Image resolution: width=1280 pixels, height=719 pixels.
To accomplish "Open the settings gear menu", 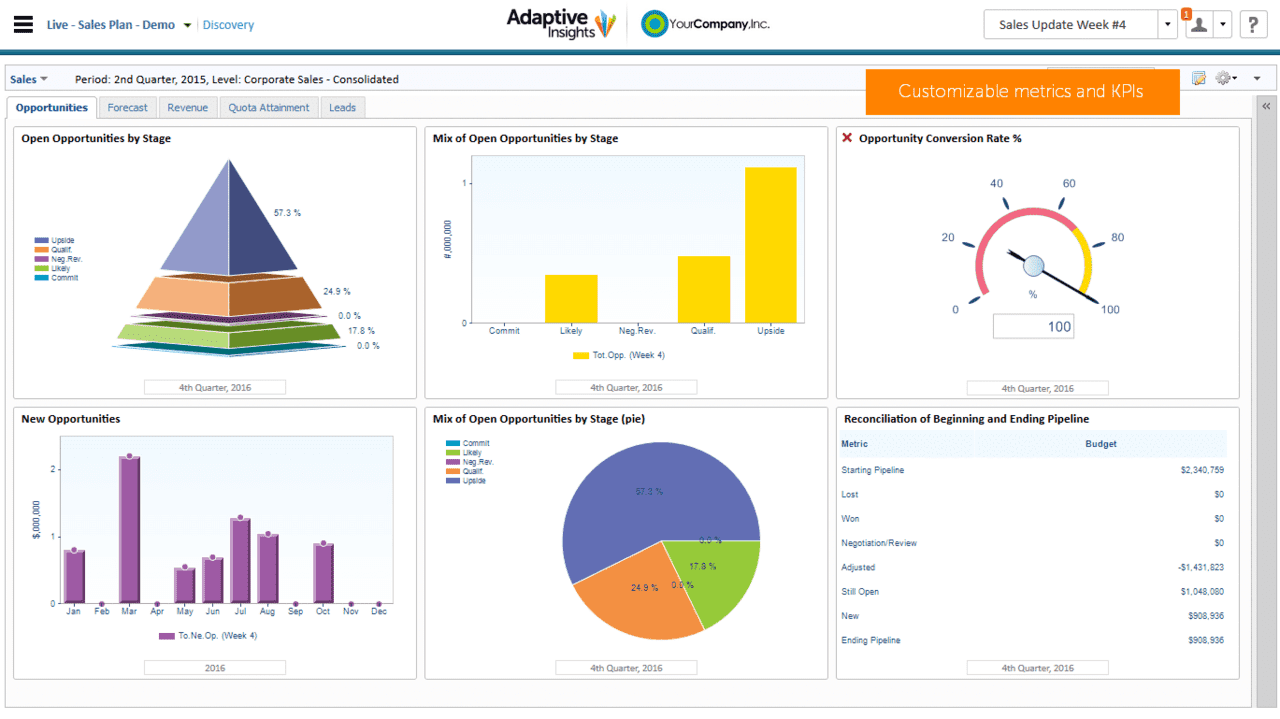I will click(1224, 78).
